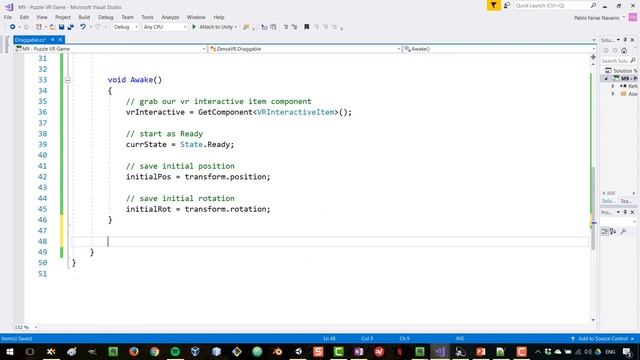Open Firefox from the taskbar
Viewport: 640px width, 360px height.
[133, 351]
